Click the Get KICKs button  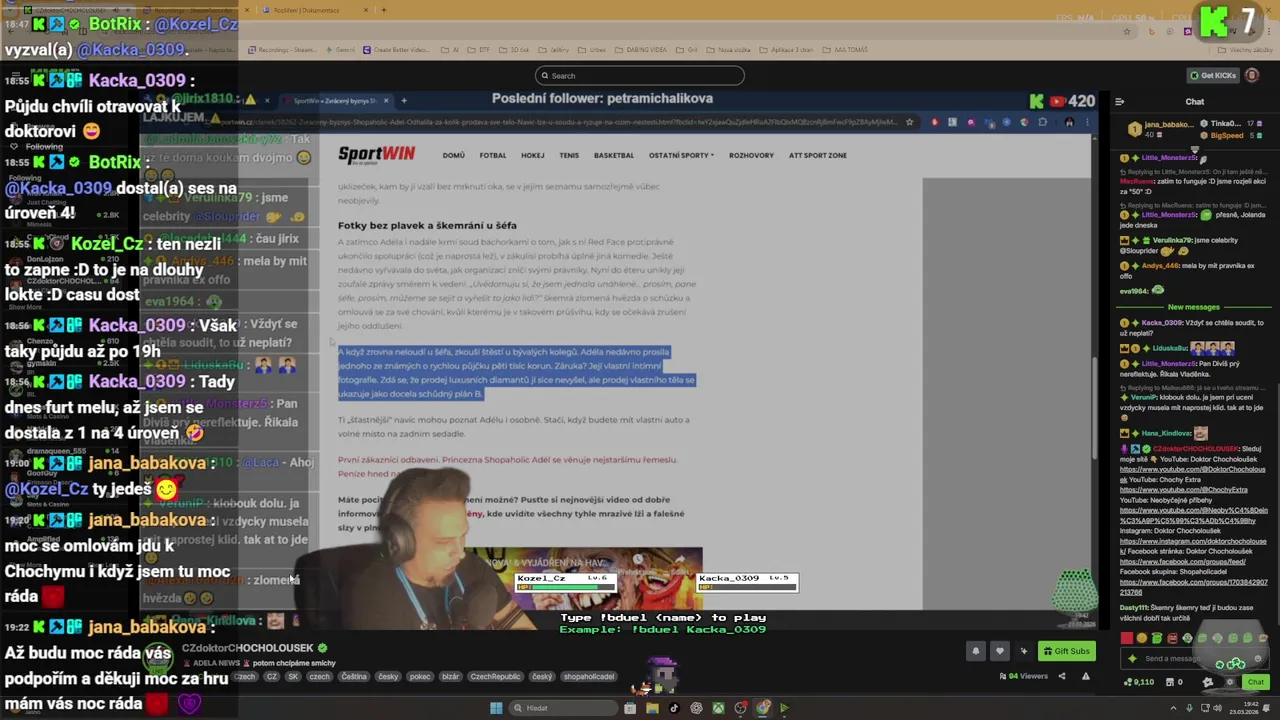1212,75
